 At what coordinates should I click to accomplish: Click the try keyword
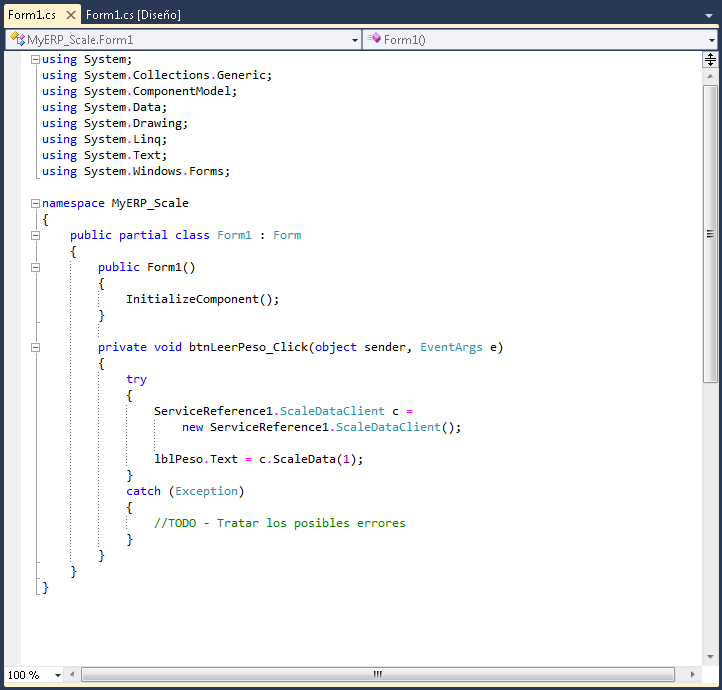click(136, 379)
